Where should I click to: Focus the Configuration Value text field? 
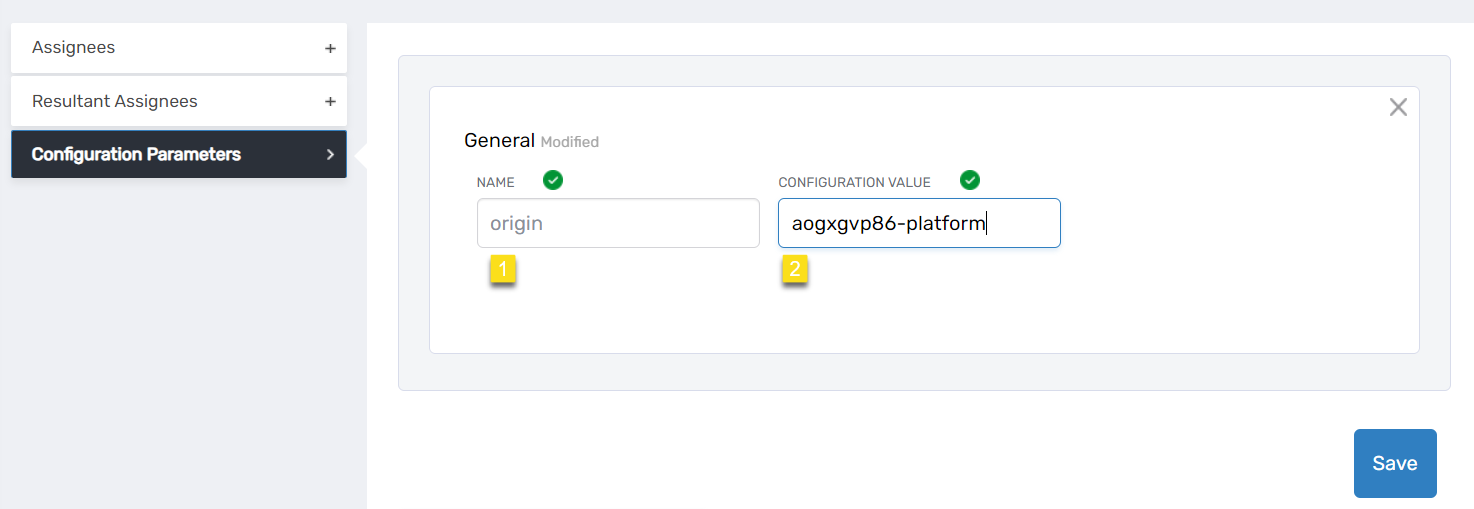point(919,223)
